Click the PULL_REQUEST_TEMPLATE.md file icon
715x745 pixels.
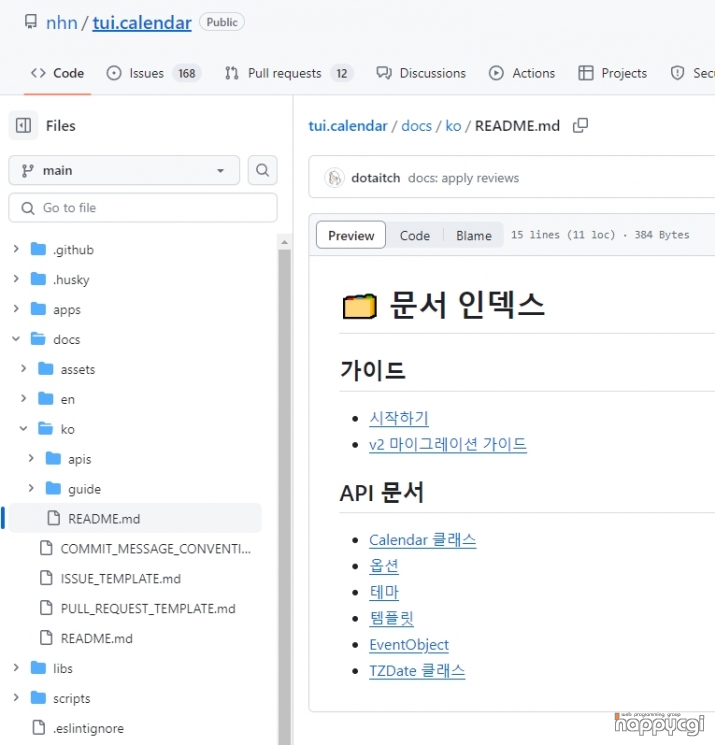tap(46, 608)
